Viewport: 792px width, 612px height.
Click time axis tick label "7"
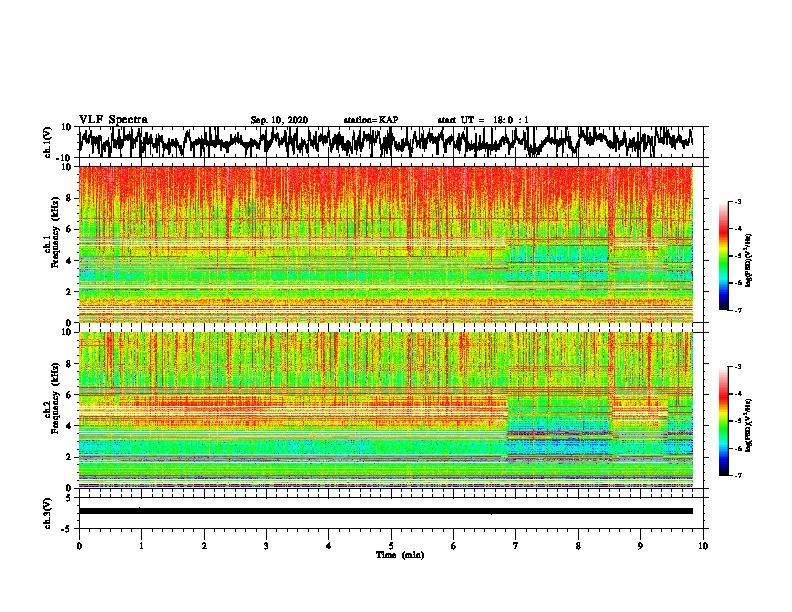click(x=516, y=546)
